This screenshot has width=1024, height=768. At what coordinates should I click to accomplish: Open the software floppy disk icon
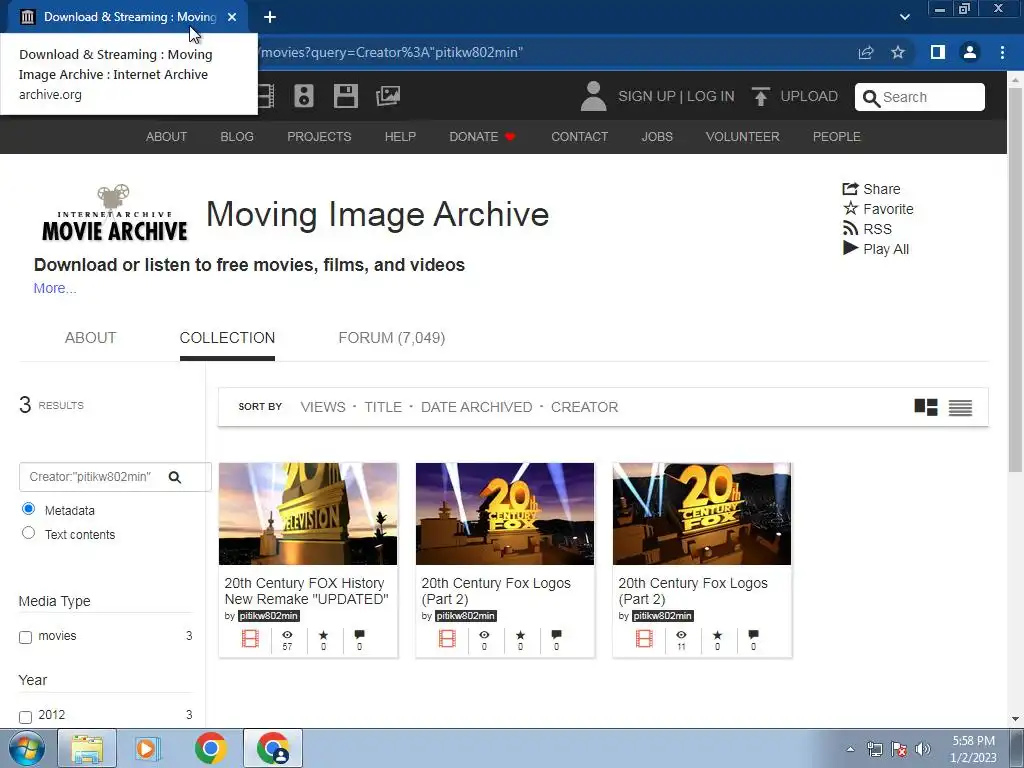(x=345, y=96)
